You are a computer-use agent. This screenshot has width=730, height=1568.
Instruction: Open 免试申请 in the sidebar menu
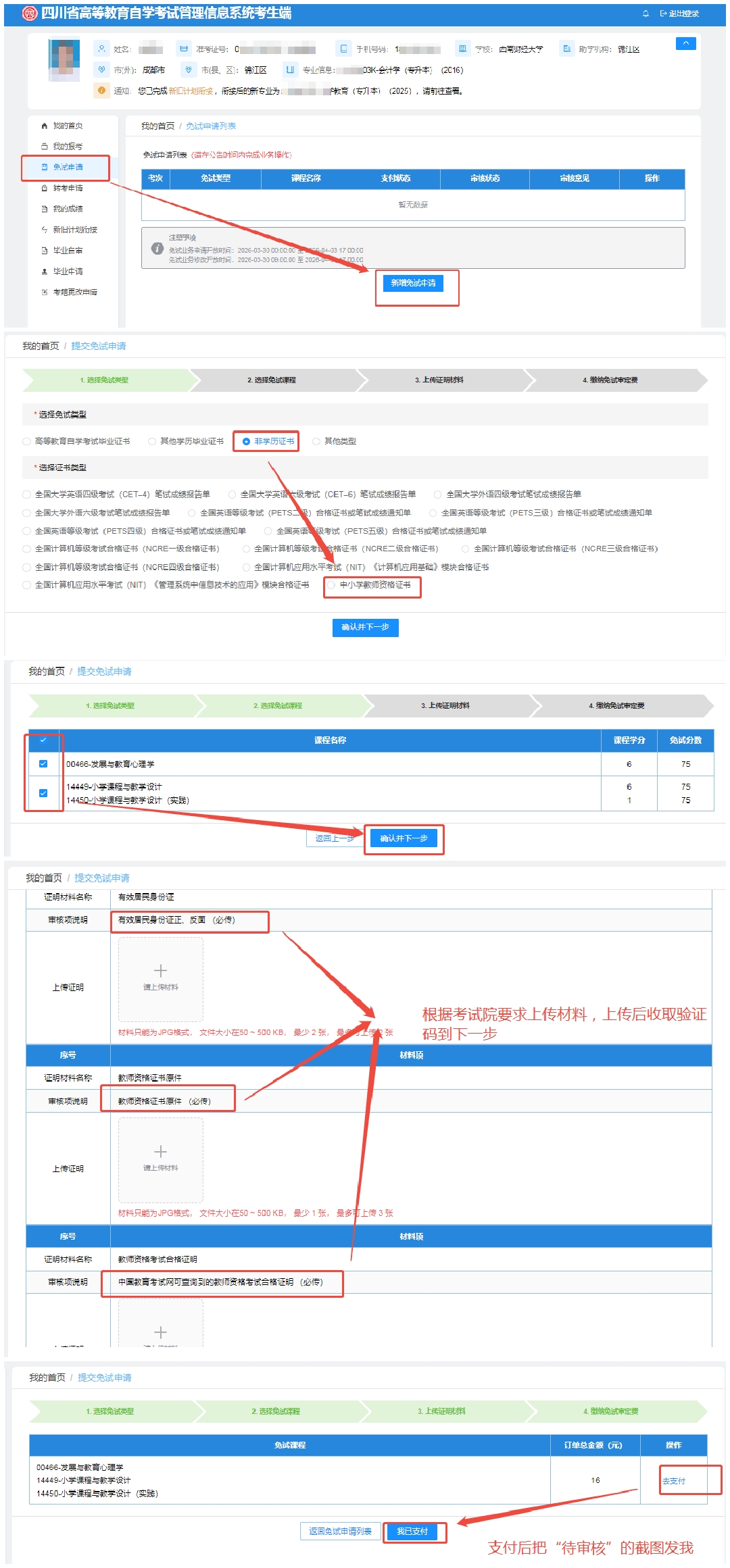pyautogui.click(x=68, y=167)
